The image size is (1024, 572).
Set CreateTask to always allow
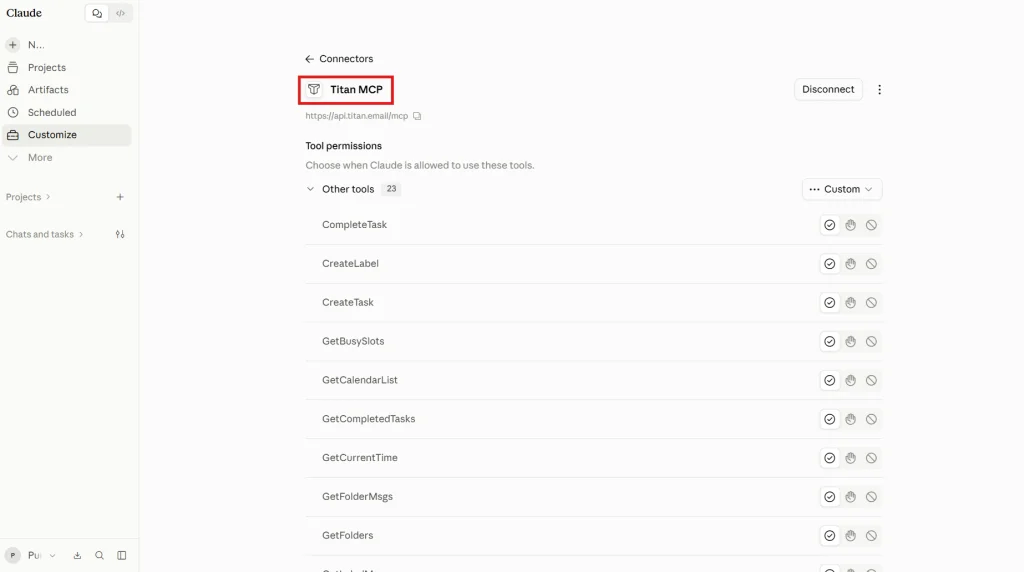click(x=829, y=303)
